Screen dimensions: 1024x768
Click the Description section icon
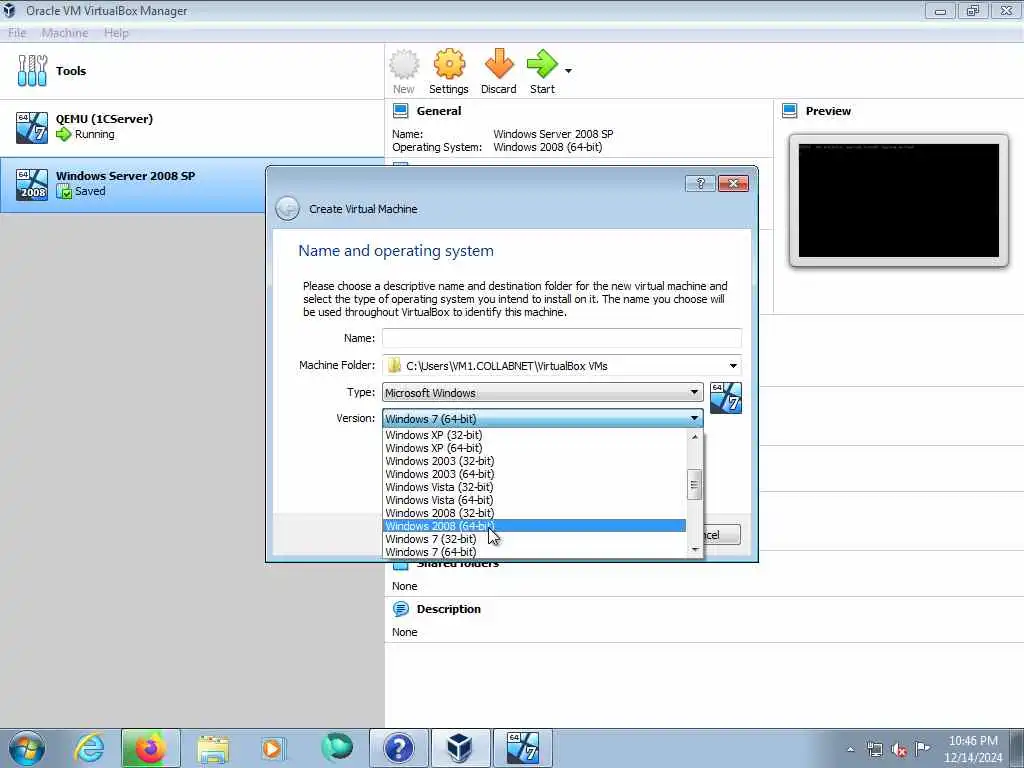[x=400, y=609]
